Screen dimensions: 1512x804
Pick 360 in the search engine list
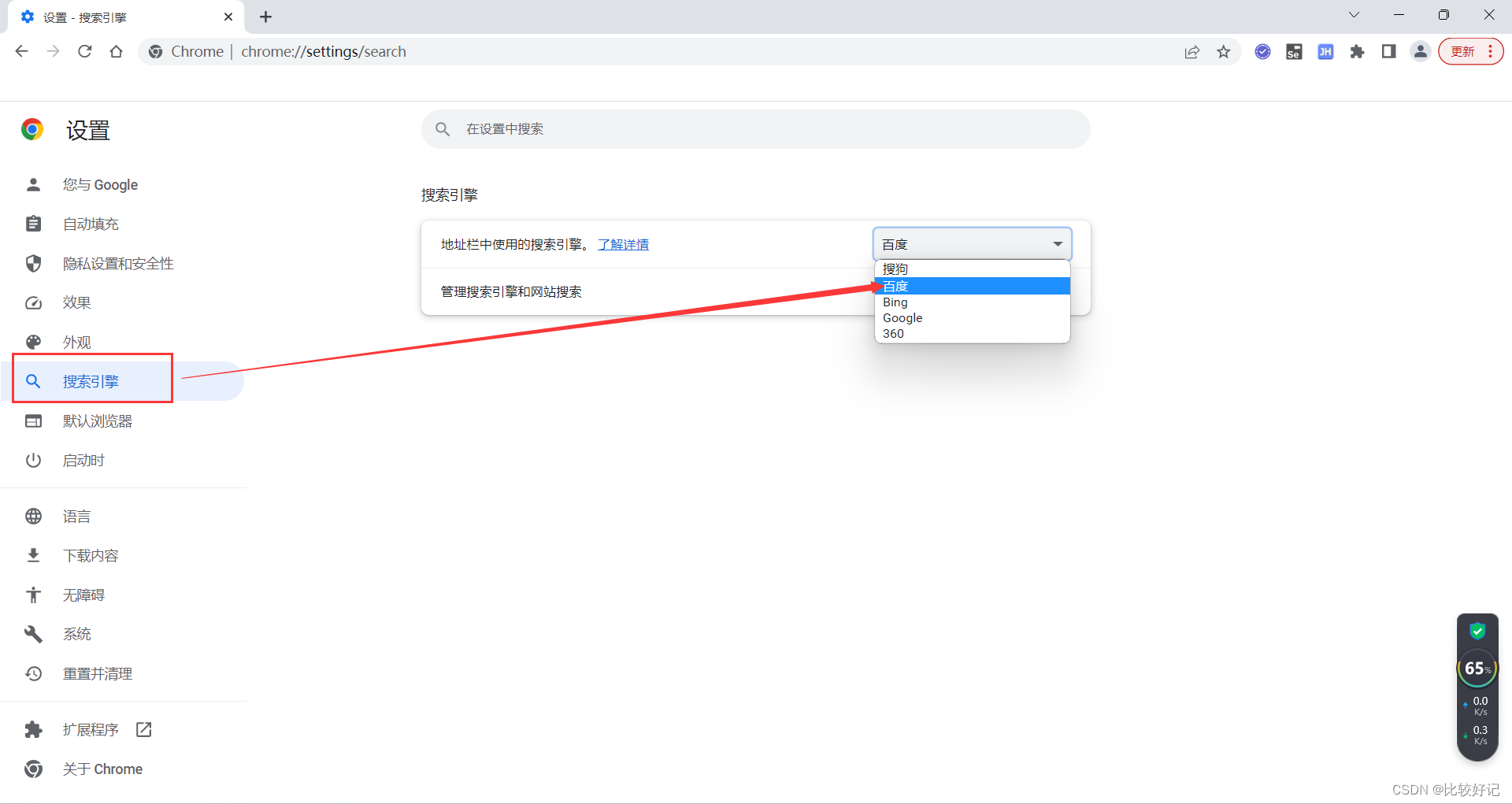click(893, 334)
